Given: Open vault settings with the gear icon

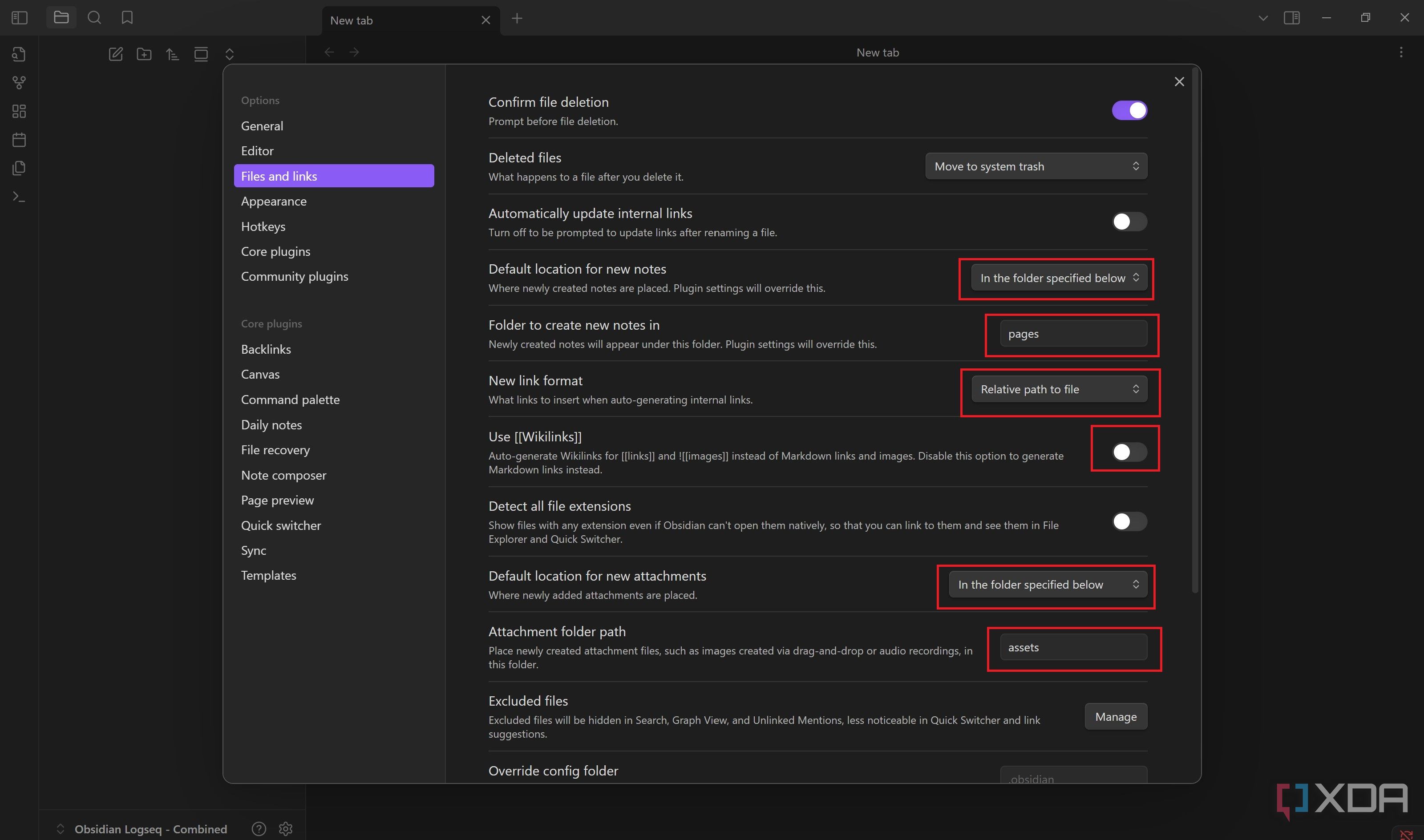Looking at the screenshot, I should pos(285,829).
